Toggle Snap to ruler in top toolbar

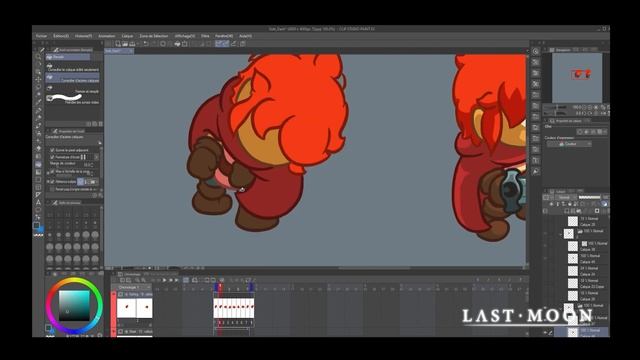click(x=218, y=44)
